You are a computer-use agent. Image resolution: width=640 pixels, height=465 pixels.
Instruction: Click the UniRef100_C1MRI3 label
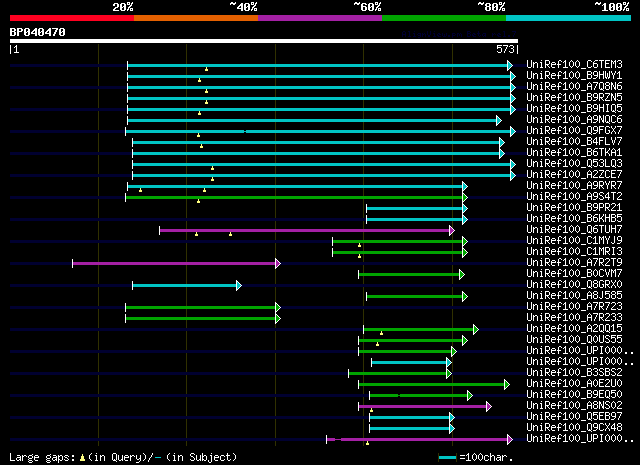pyautogui.click(x=574, y=252)
